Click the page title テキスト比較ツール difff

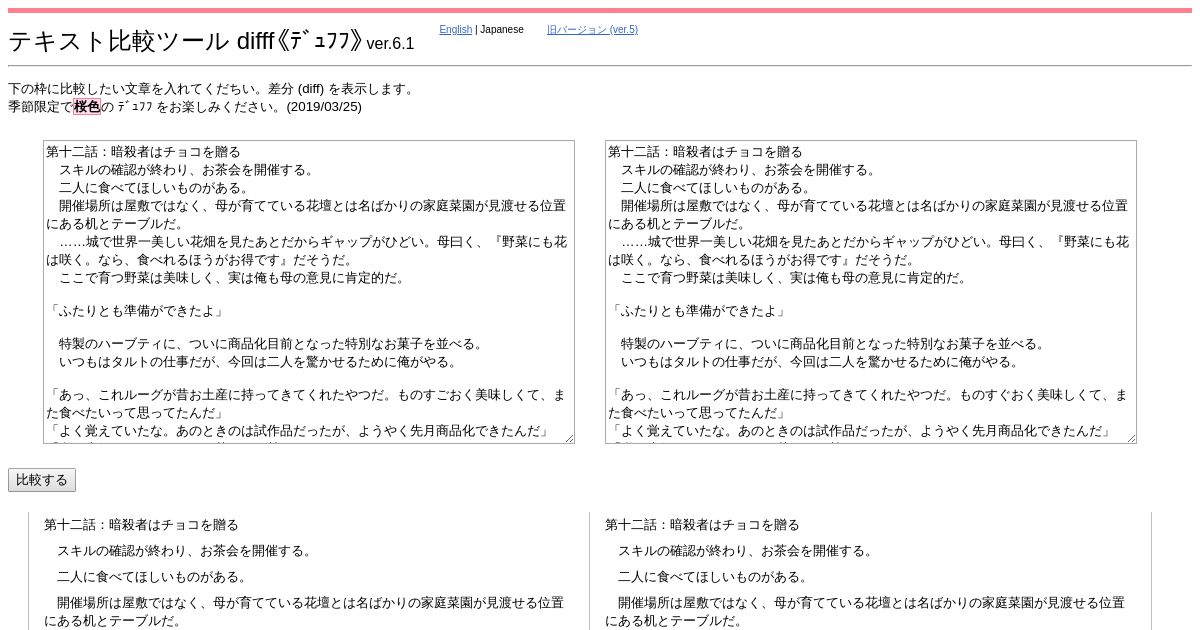coord(184,41)
